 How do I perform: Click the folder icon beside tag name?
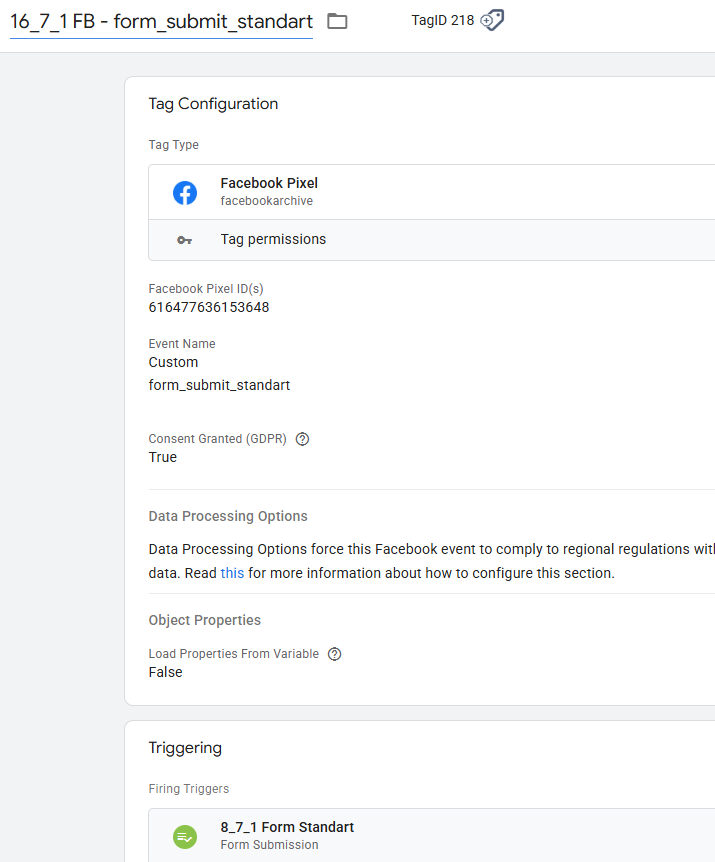click(x=338, y=21)
